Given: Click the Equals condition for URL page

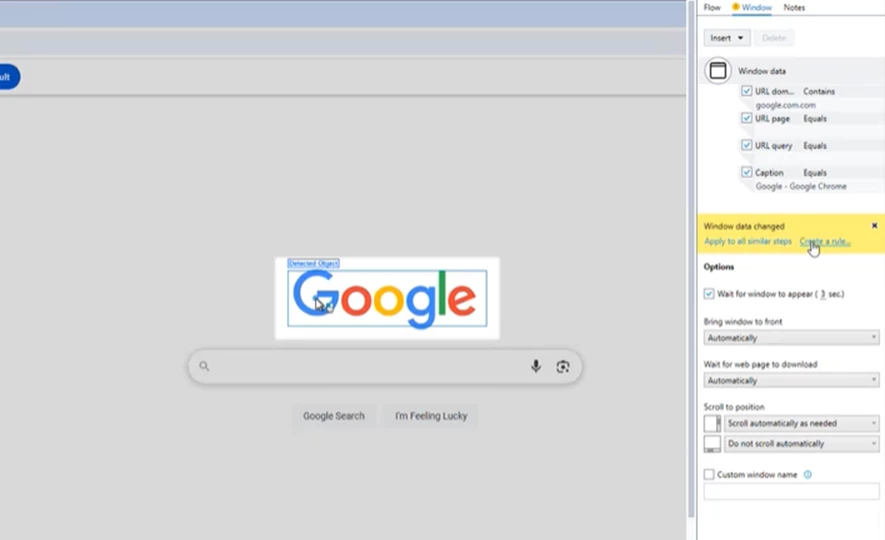Looking at the screenshot, I should point(815,118).
